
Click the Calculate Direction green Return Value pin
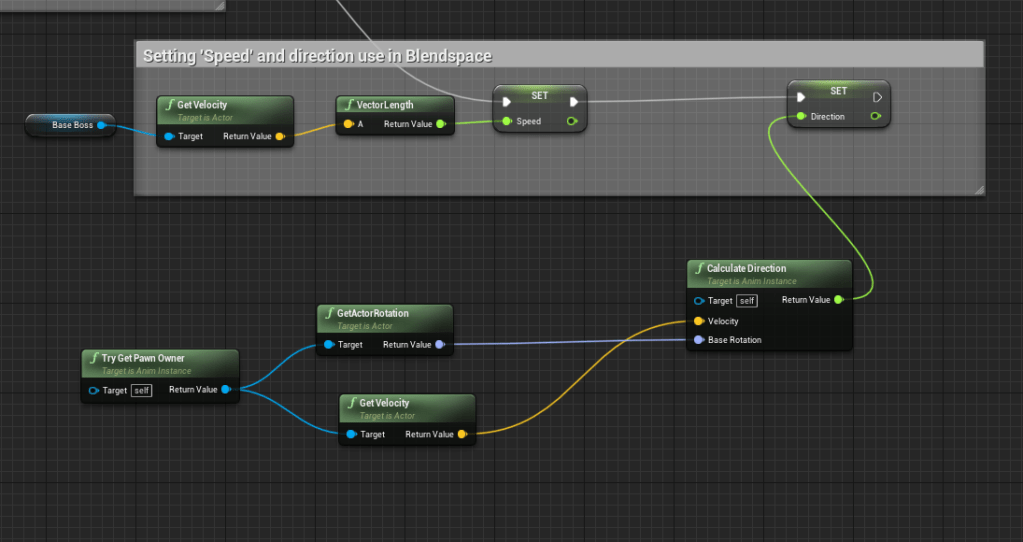838,300
